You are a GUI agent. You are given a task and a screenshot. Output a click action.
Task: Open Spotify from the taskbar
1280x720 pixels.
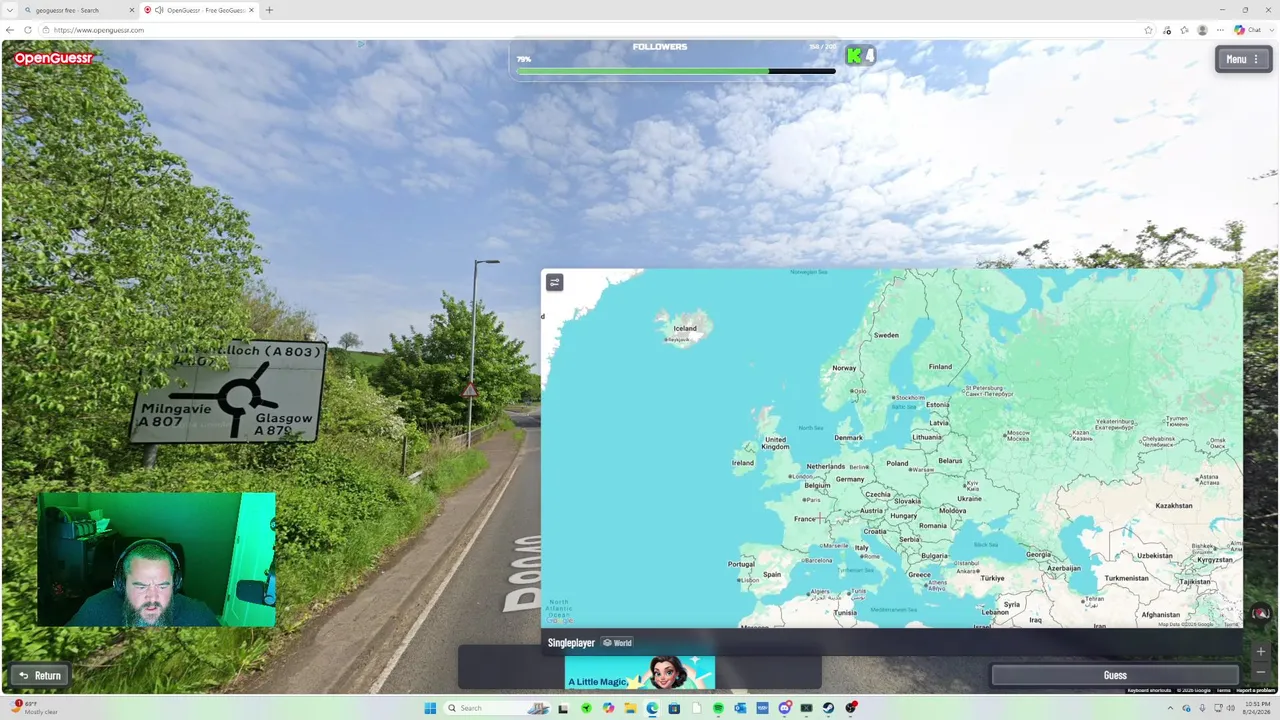tap(718, 708)
